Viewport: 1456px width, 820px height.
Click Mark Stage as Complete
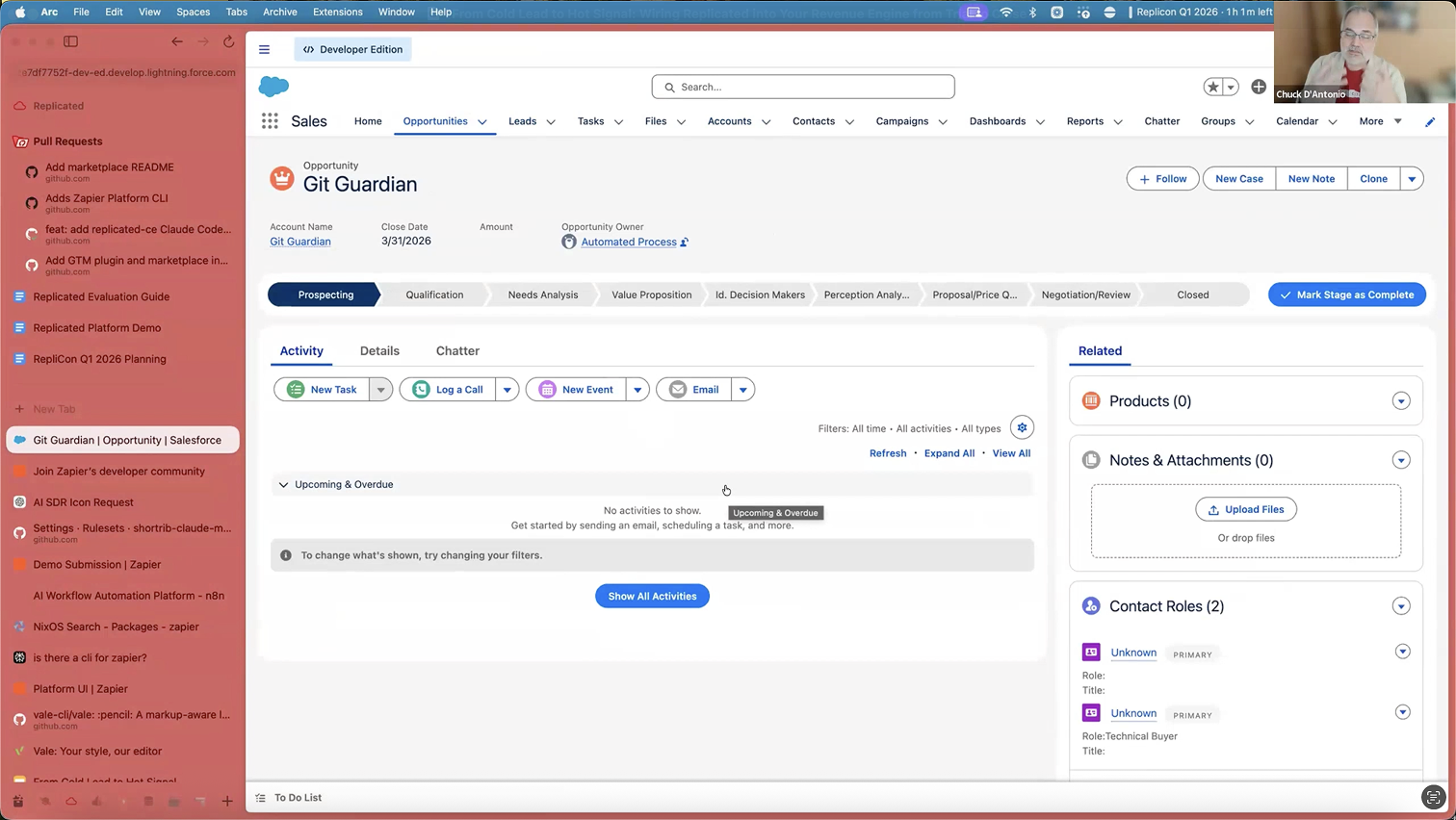tap(1347, 295)
